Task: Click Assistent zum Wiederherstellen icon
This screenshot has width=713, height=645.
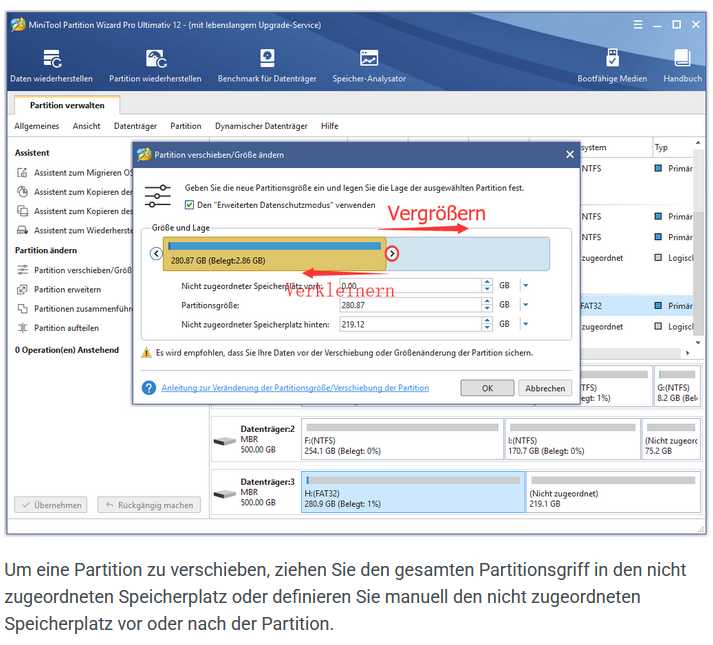Action: pos(22,230)
